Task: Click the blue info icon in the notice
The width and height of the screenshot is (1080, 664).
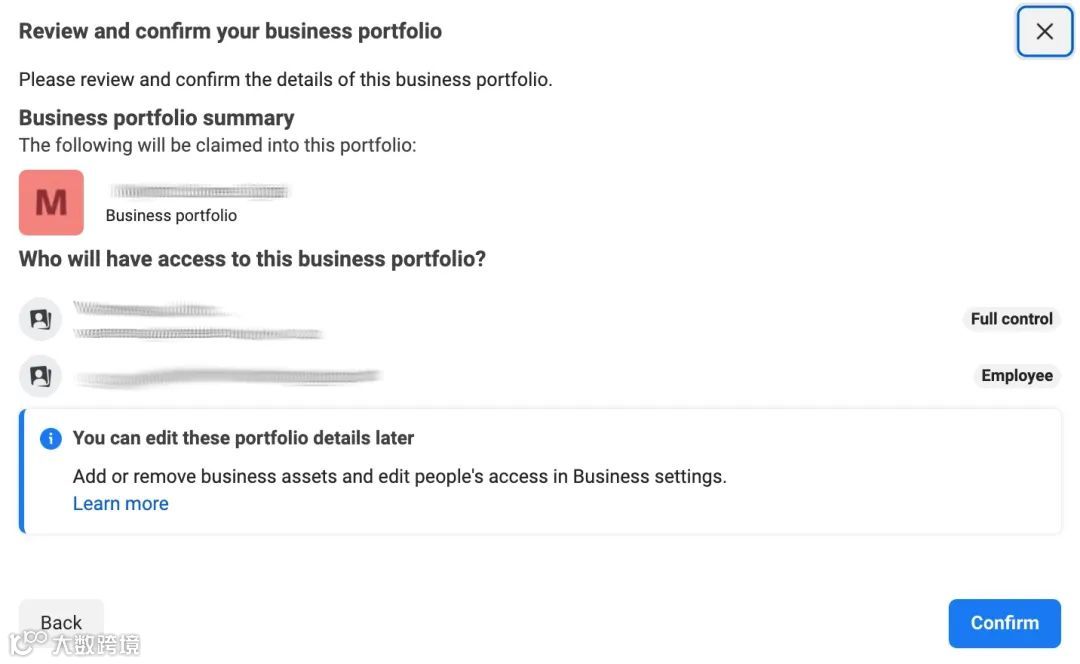Action: (50, 439)
